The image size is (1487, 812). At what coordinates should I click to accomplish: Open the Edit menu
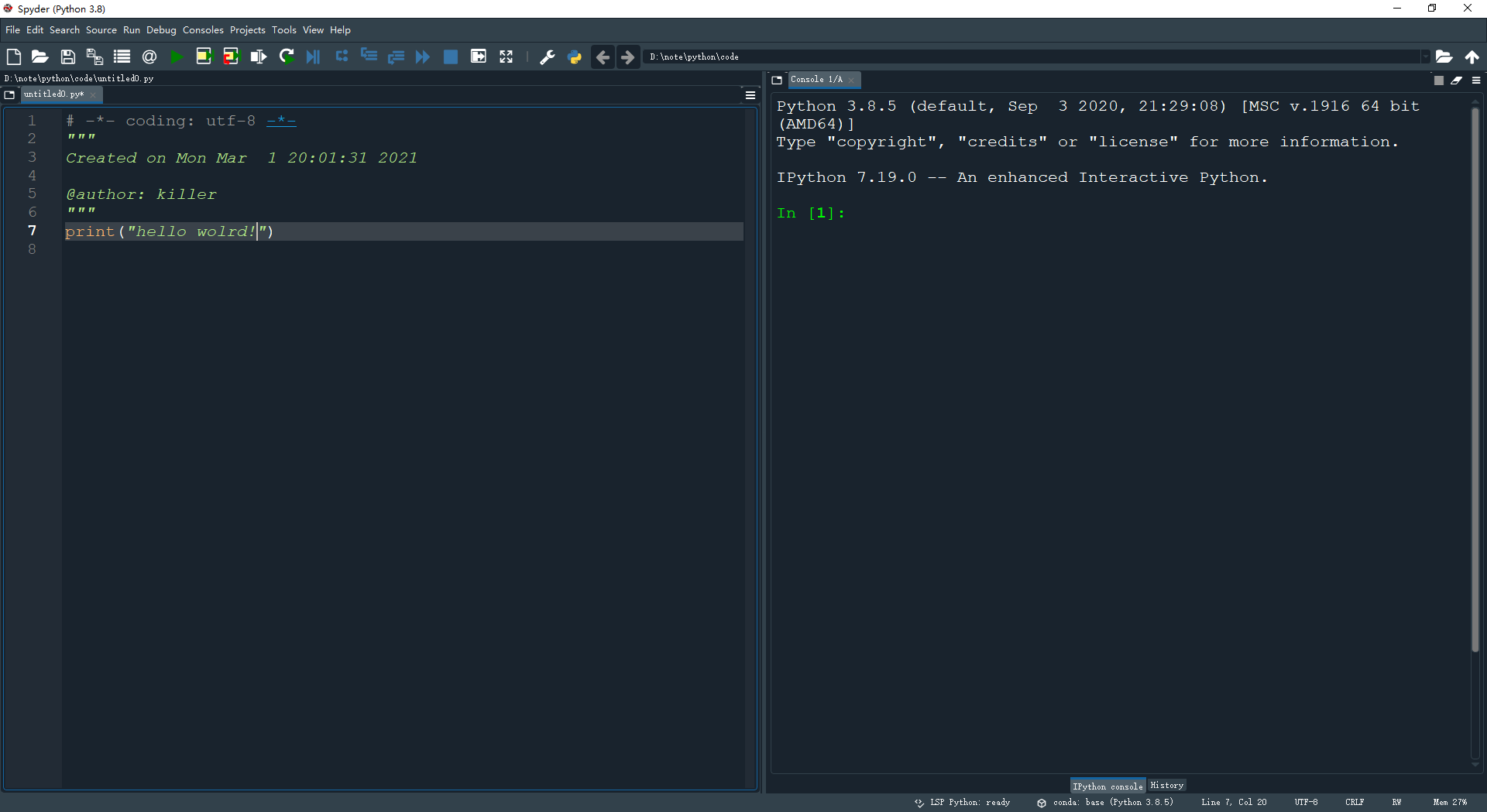tap(35, 30)
